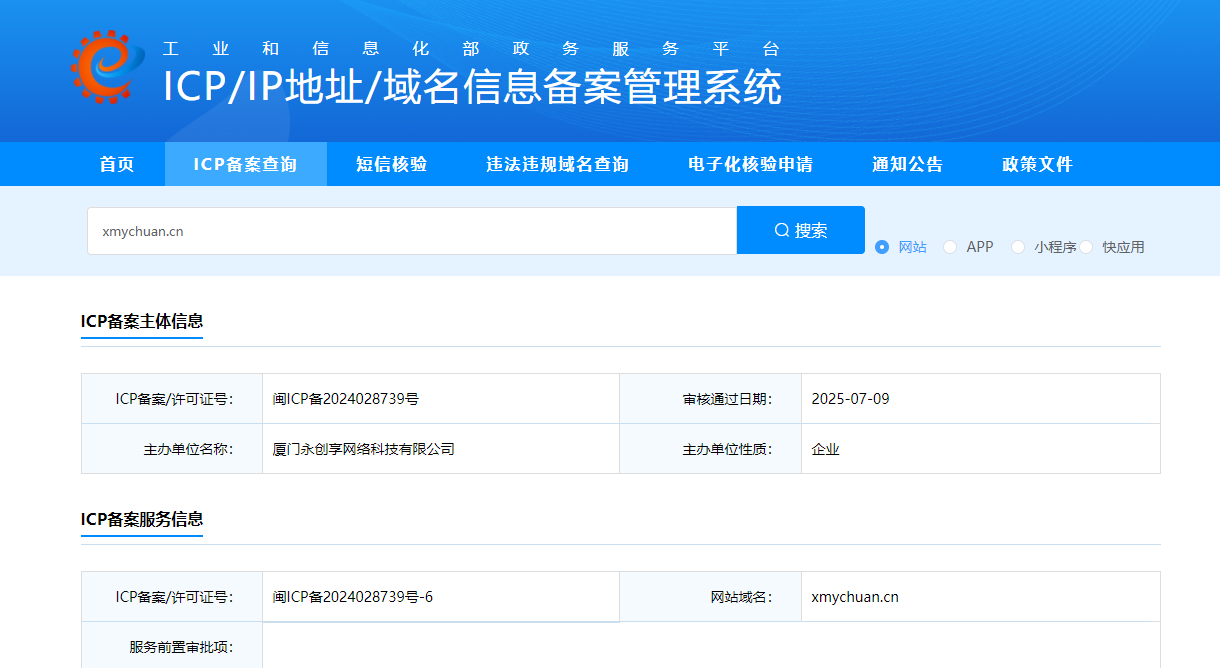Viewport: 1220px width, 668px height.
Task: Choose the 小程序 radio option
Action: tap(1018, 247)
